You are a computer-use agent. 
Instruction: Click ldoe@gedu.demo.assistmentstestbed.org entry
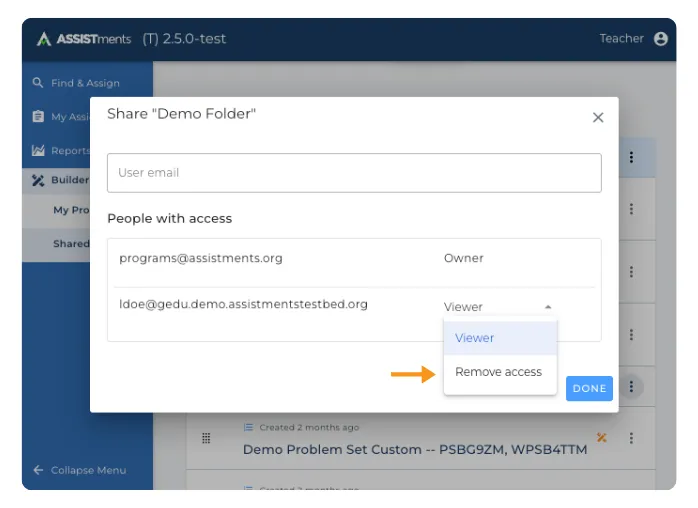pyautogui.click(x=243, y=305)
